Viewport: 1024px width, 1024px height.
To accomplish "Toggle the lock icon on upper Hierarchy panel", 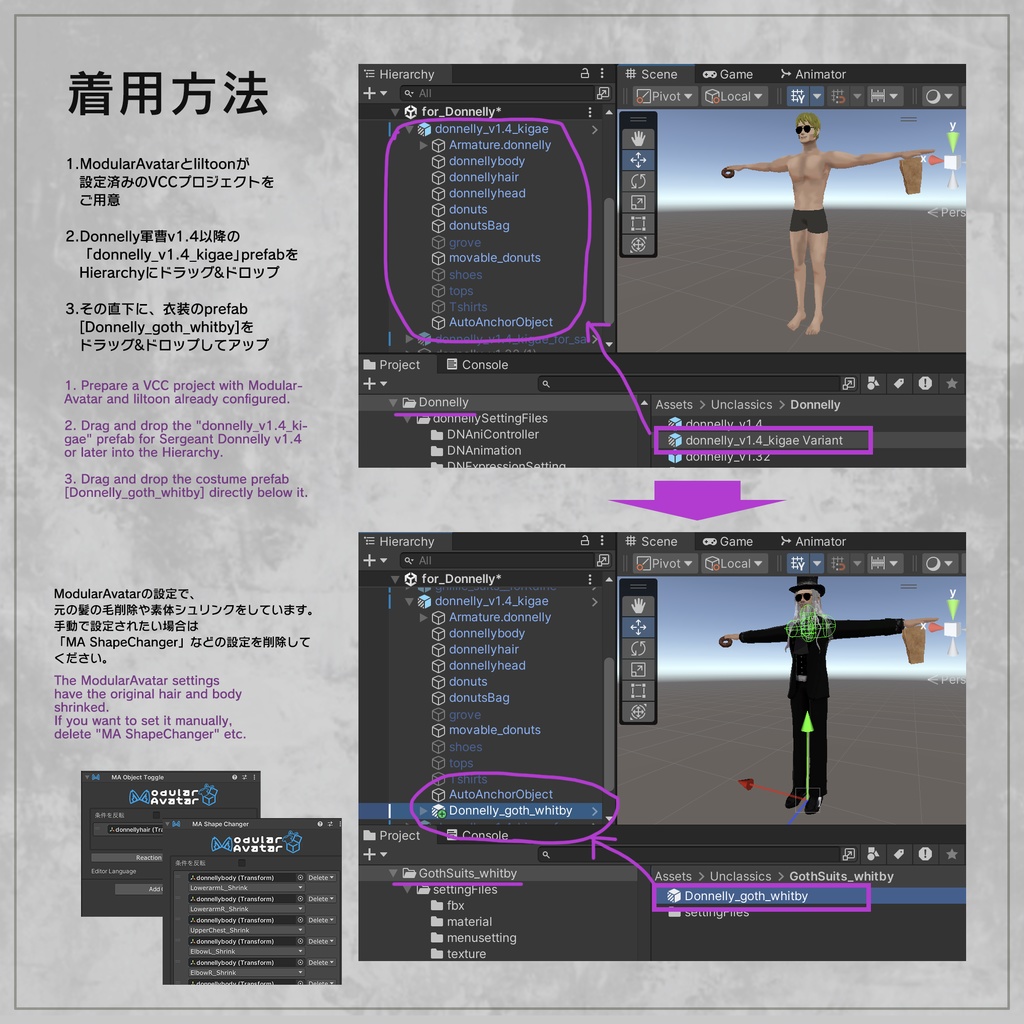I will pos(584,74).
